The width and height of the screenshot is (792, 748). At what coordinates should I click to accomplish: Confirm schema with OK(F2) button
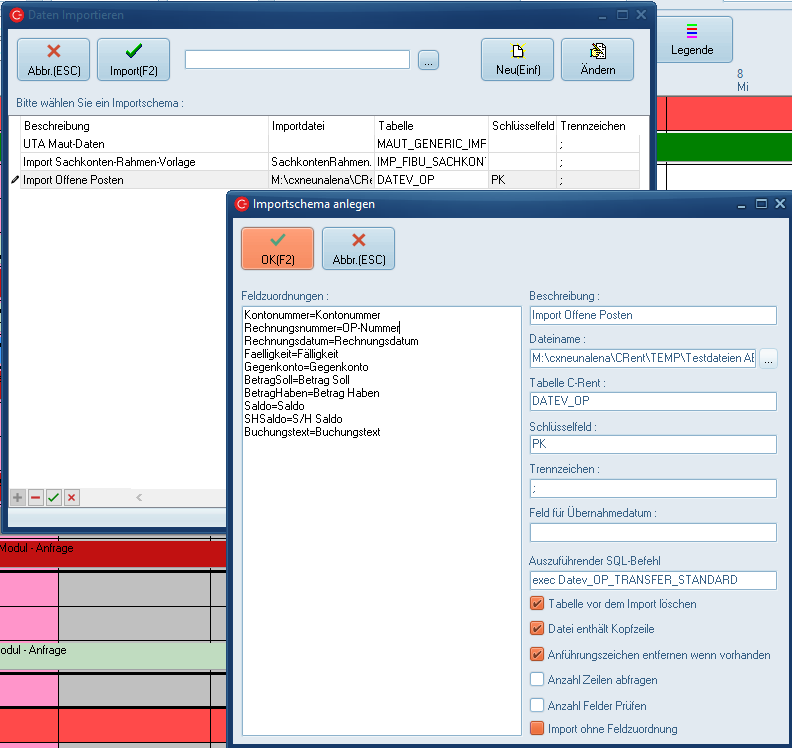pyautogui.click(x=277, y=248)
